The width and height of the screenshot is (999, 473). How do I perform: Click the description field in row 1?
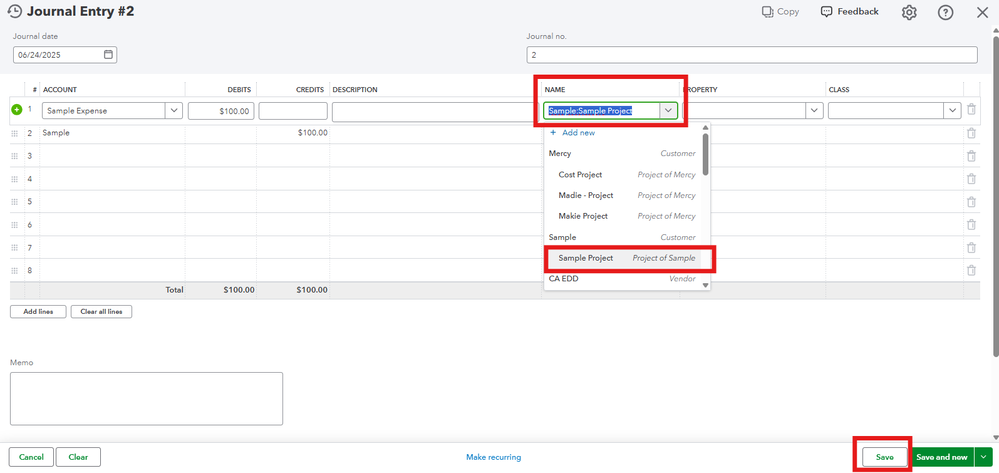click(435, 111)
